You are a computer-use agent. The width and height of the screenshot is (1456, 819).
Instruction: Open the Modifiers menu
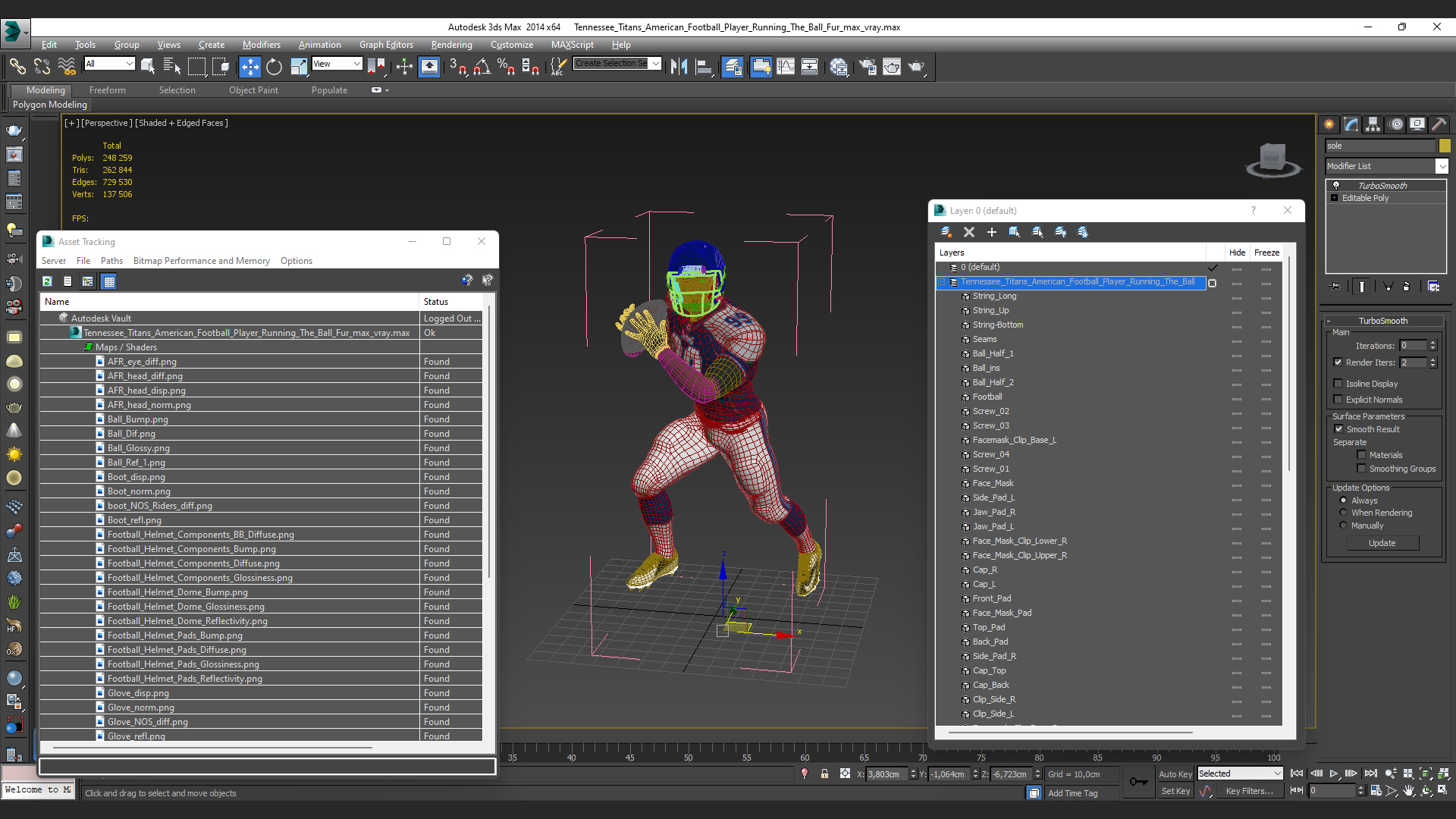pyautogui.click(x=261, y=45)
